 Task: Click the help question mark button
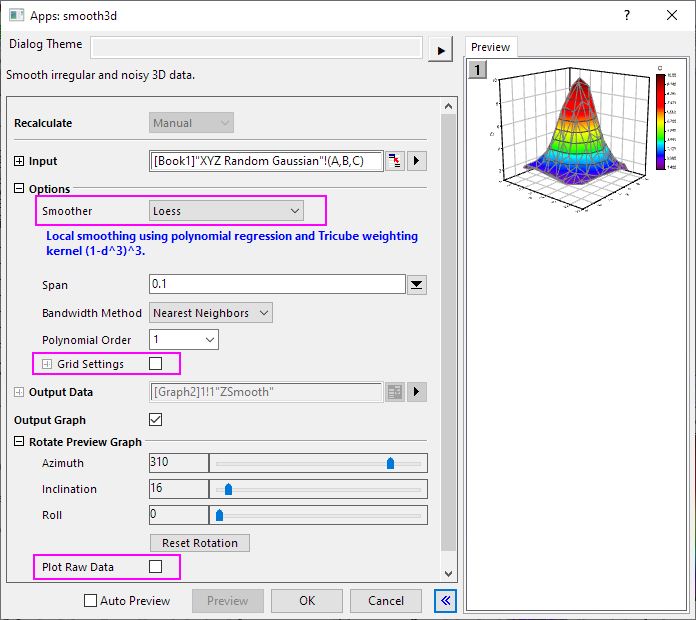click(627, 15)
